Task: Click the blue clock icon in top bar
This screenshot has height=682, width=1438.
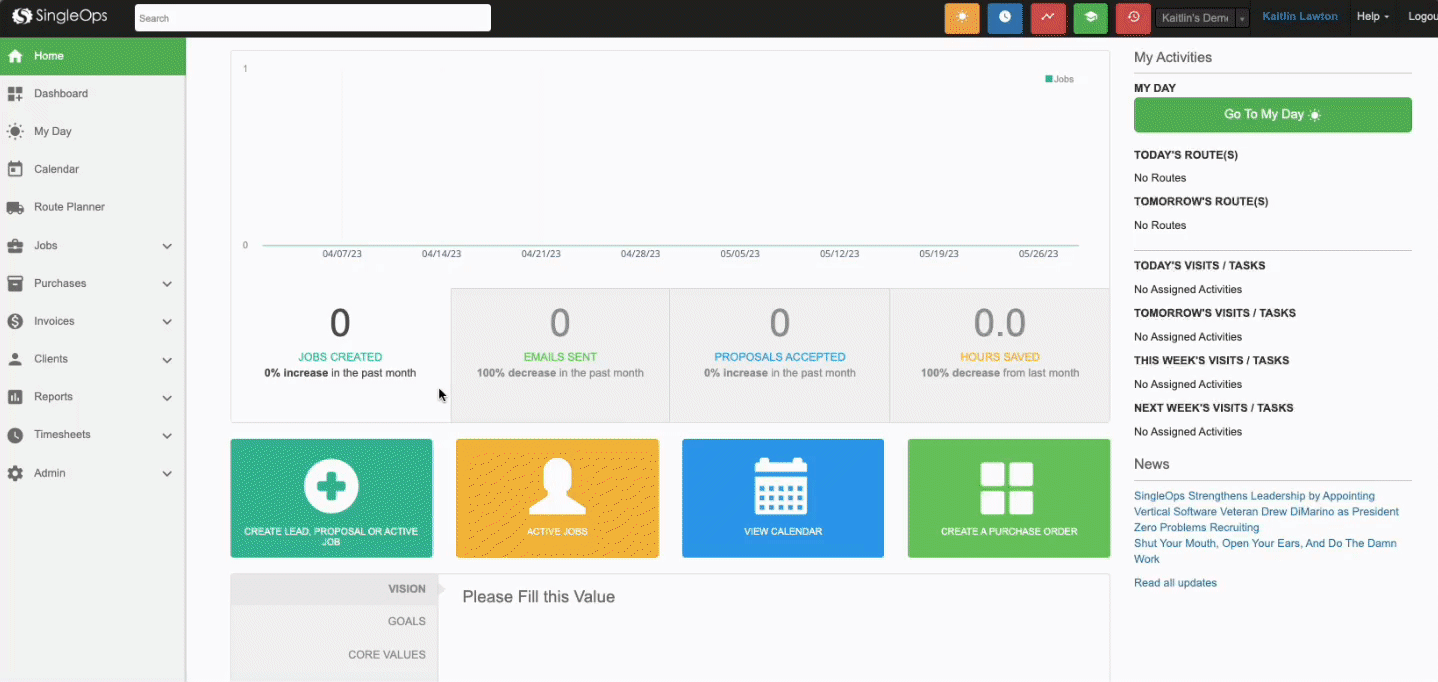Action: 1005,18
